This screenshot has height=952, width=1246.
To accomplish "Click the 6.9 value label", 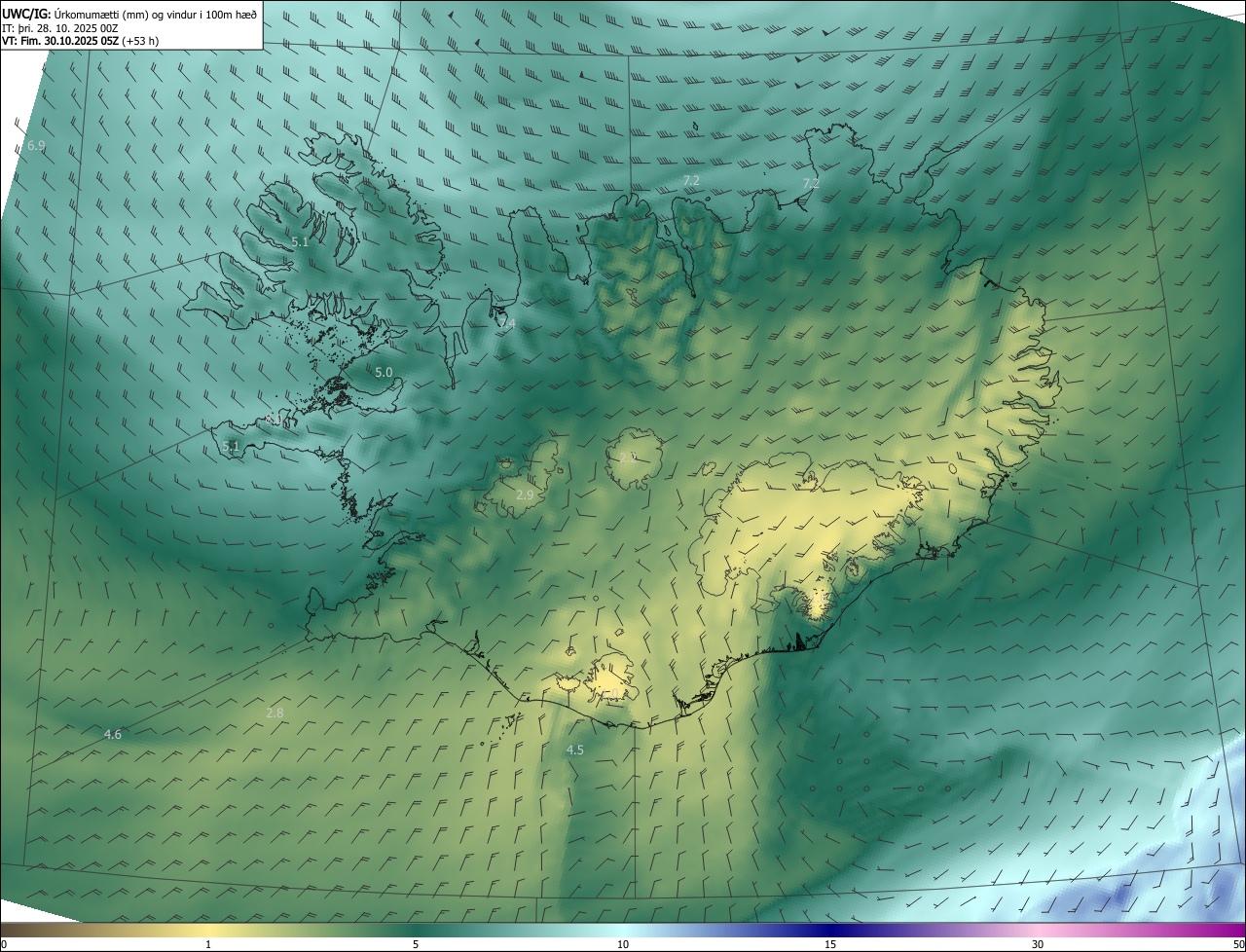I will (x=36, y=145).
